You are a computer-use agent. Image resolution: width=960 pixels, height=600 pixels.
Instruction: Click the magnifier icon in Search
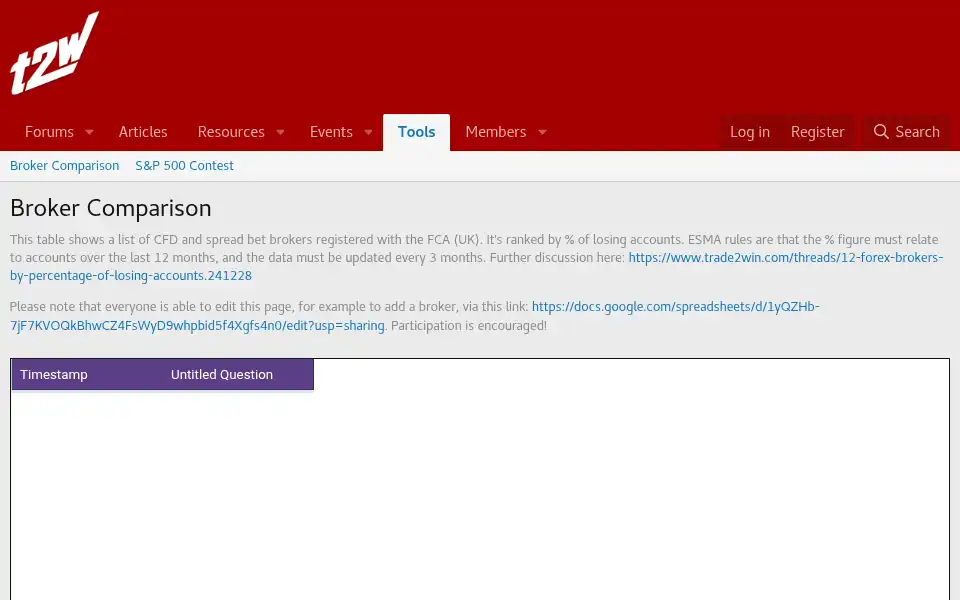click(x=881, y=132)
